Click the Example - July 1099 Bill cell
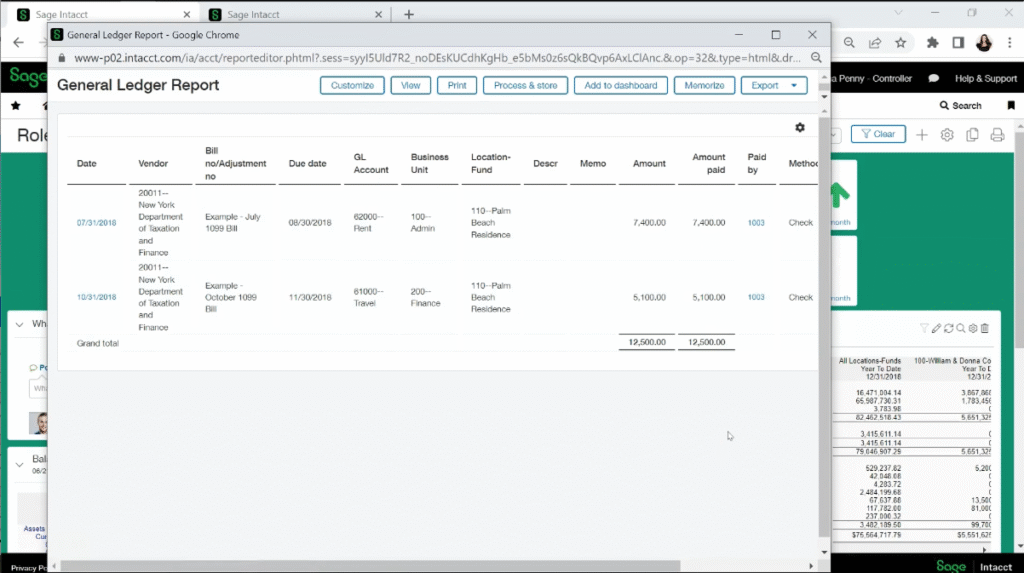This screenshot has width=1024, height=573. tap(232, 223)
